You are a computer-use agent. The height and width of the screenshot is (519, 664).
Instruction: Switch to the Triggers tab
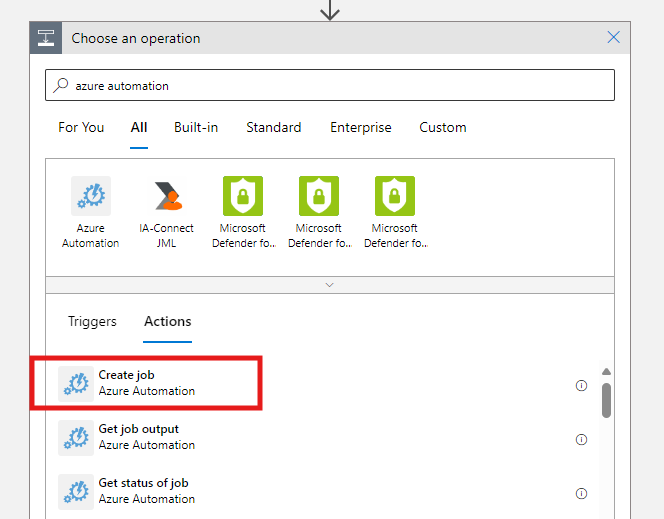click(x=92, y=321)
